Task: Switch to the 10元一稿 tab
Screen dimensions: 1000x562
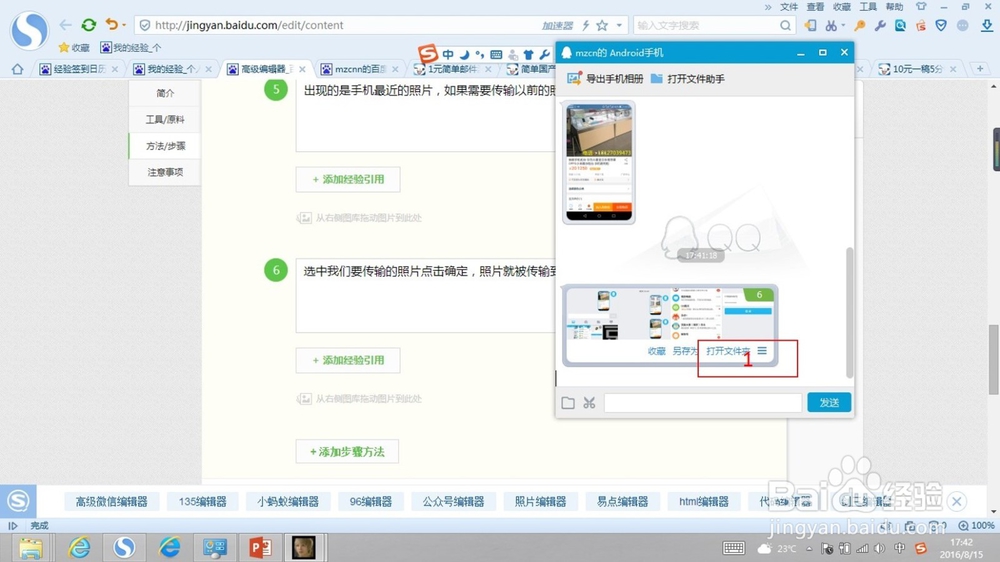Action: (x=918, y=69)
